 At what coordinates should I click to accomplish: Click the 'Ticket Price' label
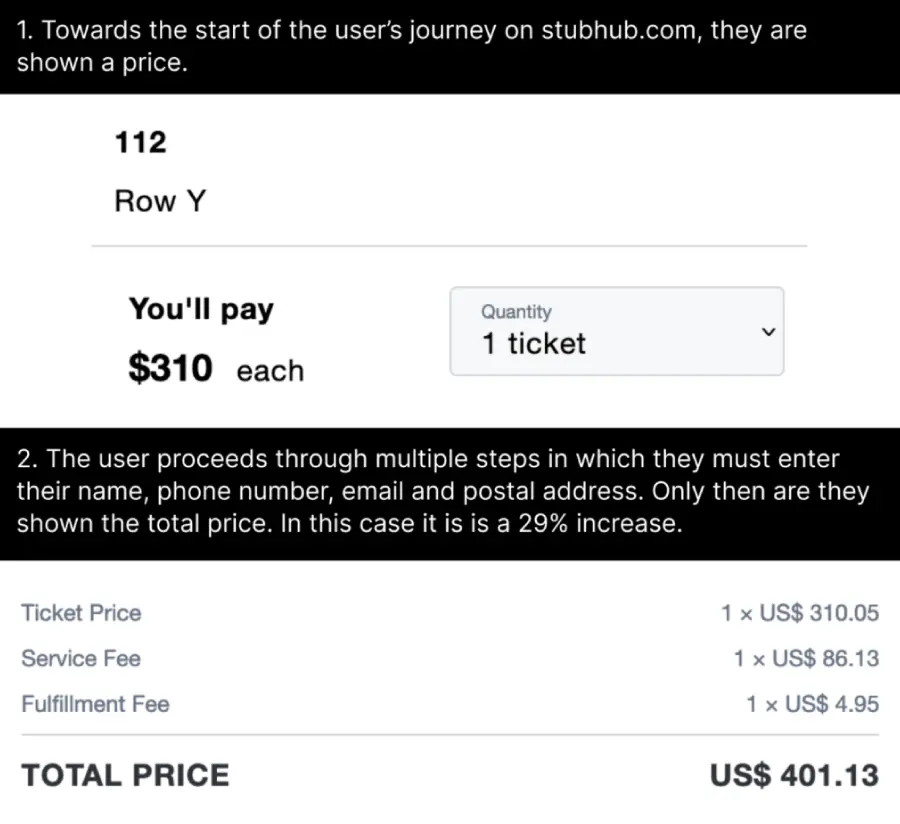pyautogui.click(x=81, y=613)
